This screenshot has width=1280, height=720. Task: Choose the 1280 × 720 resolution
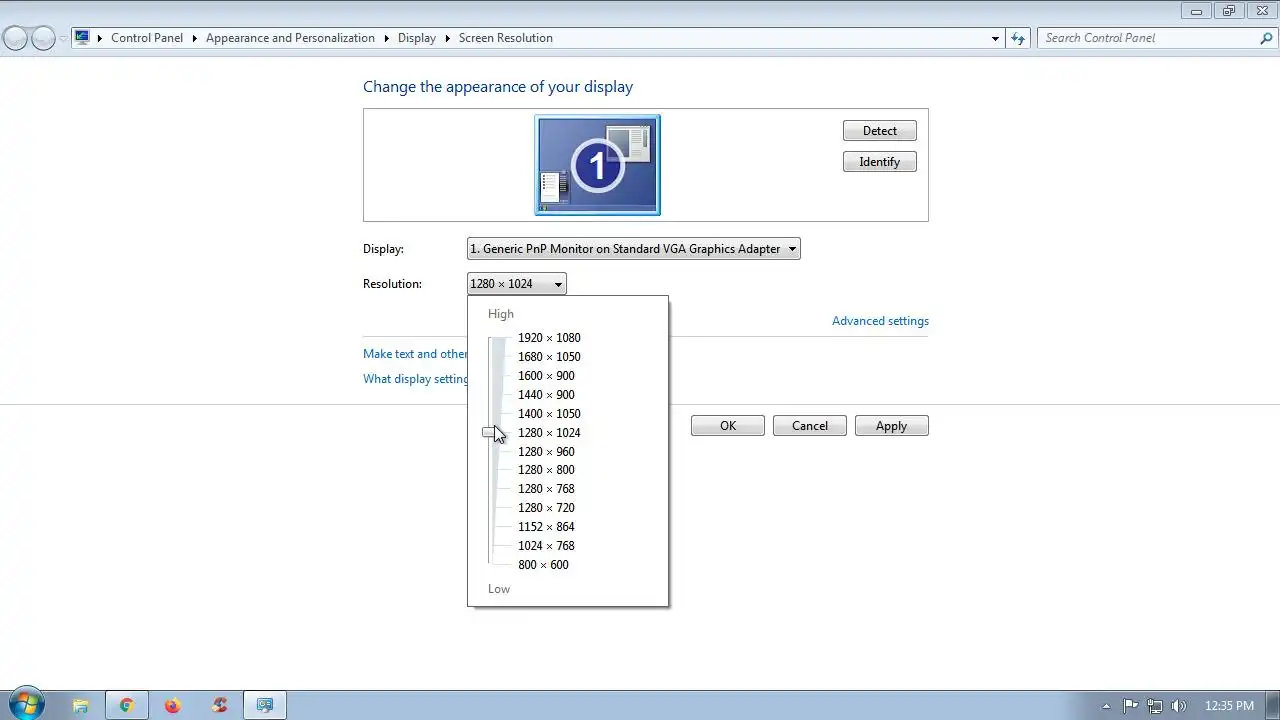546,508
